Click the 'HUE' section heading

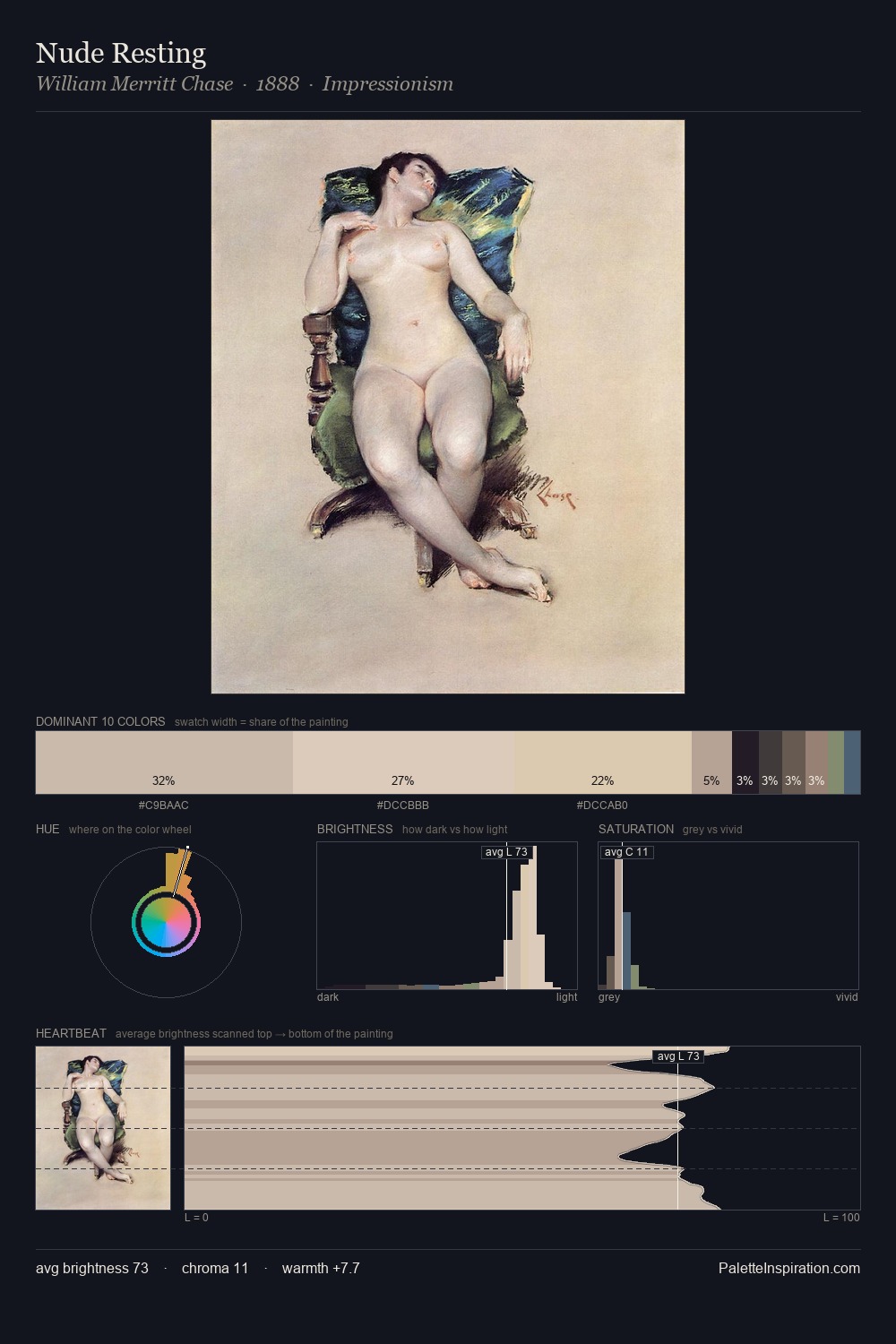pos(47,829)
